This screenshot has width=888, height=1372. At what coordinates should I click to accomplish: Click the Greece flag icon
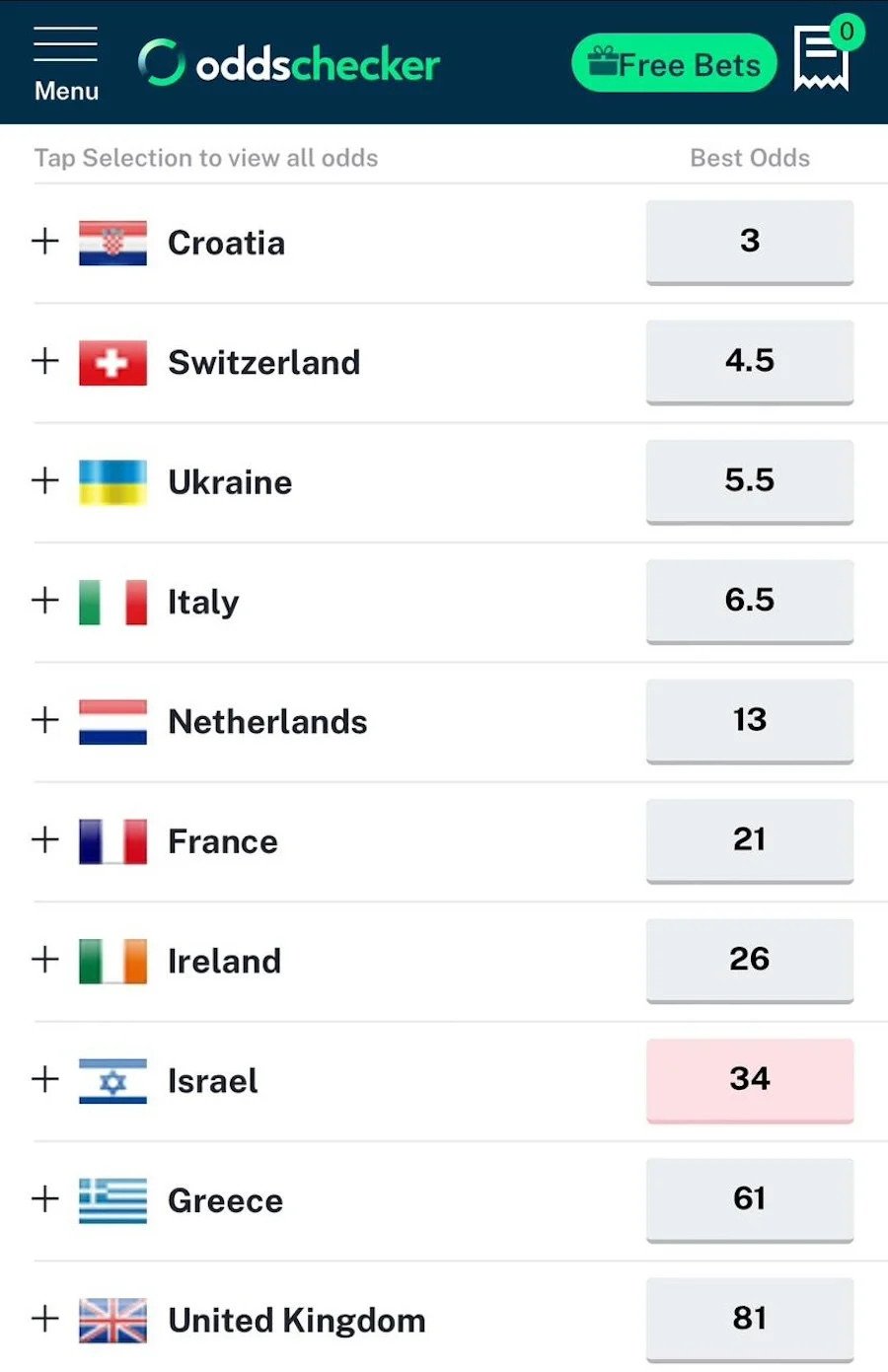click(x=112, y=1200)
